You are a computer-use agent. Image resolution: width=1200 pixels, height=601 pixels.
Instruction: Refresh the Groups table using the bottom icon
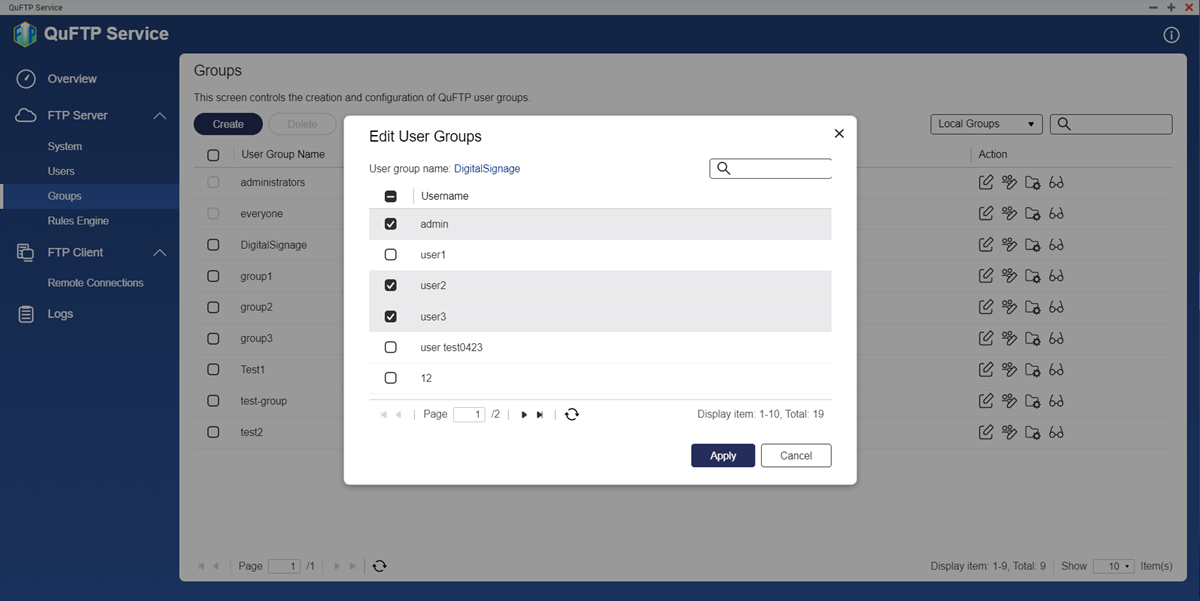click(x=379, y=566)
